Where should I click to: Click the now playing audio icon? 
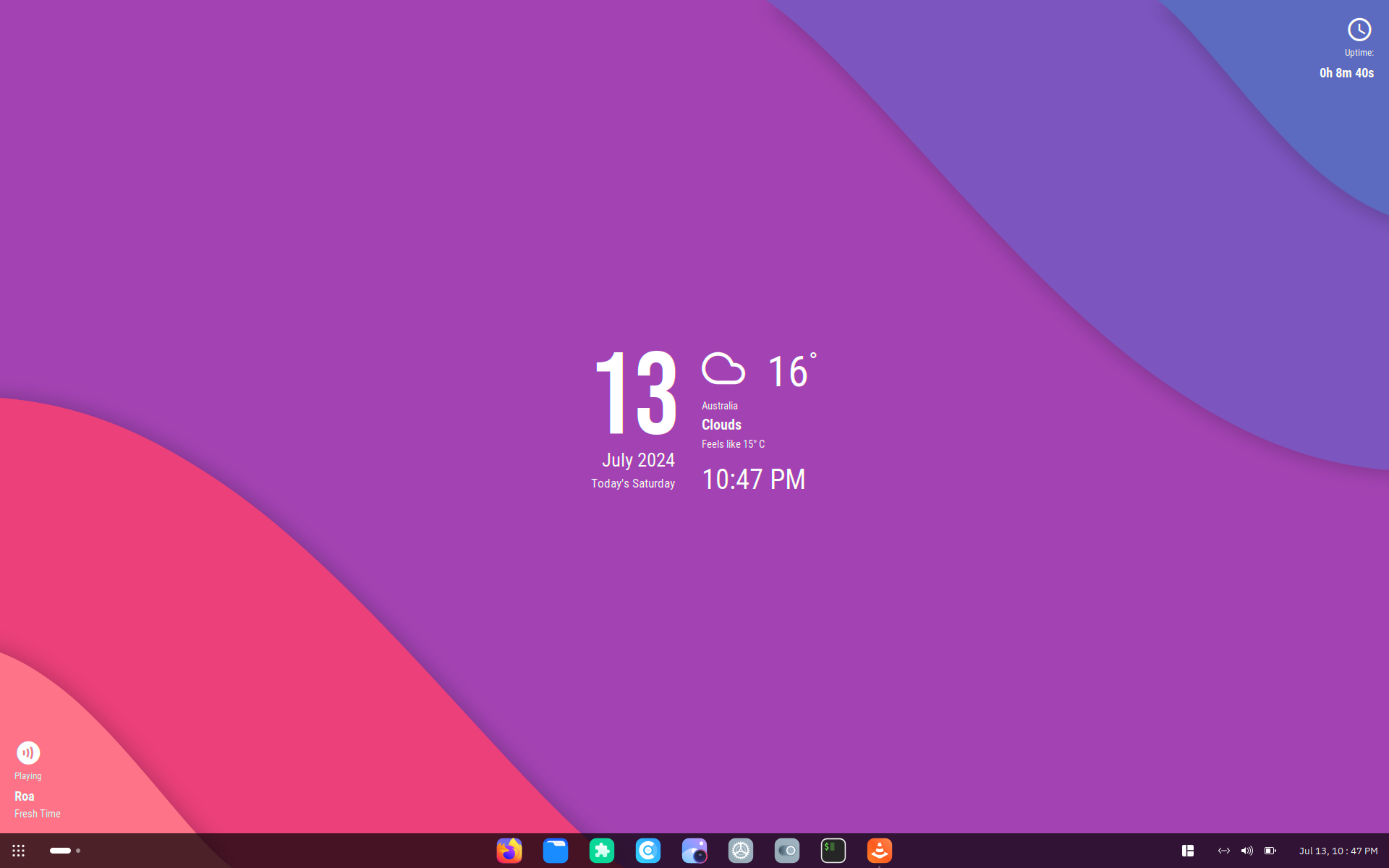coord(28,753)
